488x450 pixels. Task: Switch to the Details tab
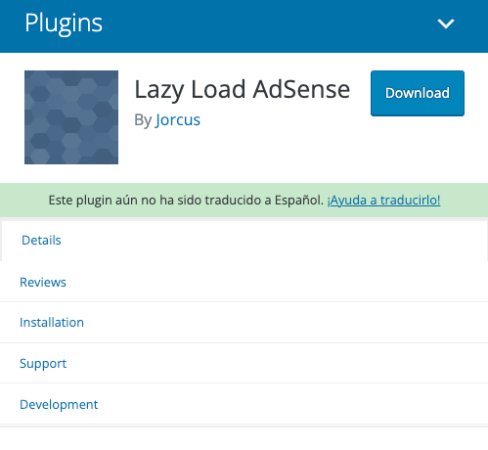41,240
